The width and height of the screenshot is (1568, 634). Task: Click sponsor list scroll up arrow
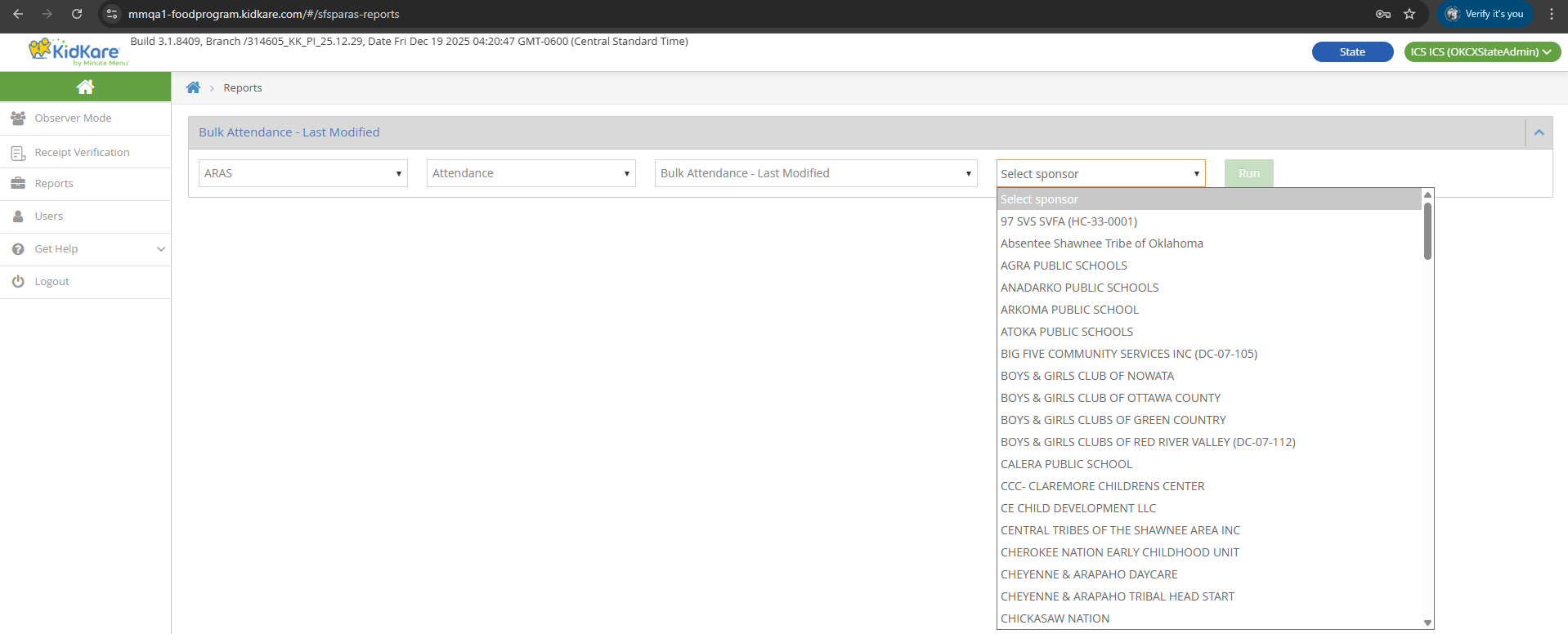click(1427, 194)
